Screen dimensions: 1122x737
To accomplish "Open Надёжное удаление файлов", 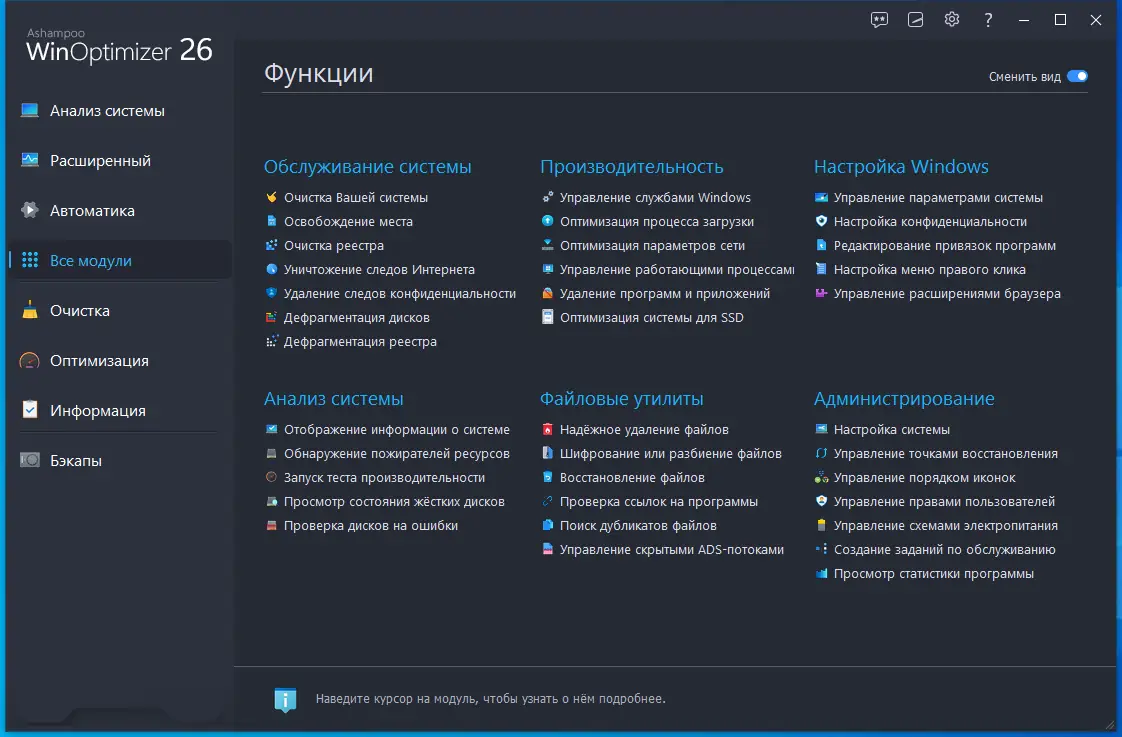I will tap(644, 429).
